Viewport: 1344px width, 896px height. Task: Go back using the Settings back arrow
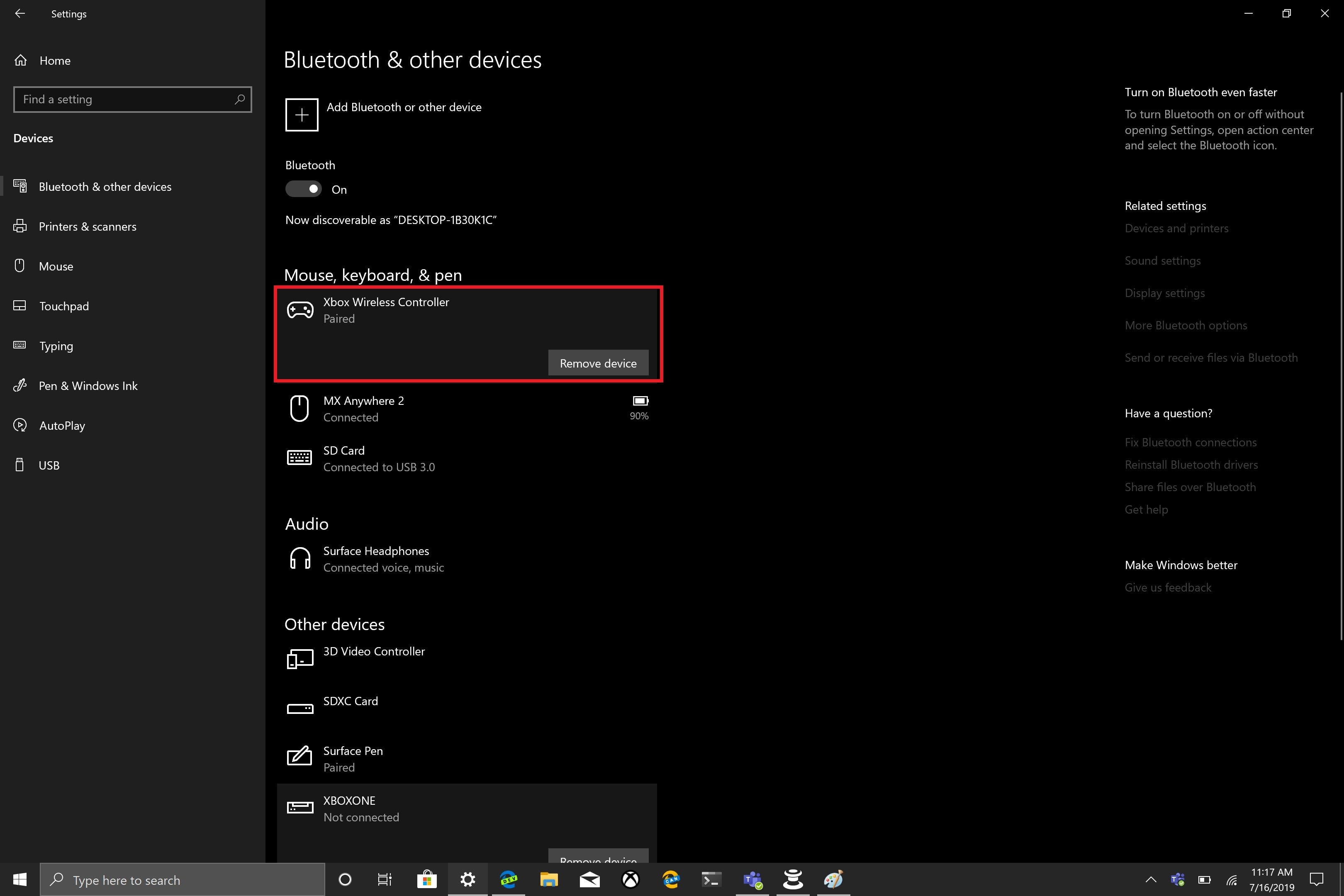(20, 14)
